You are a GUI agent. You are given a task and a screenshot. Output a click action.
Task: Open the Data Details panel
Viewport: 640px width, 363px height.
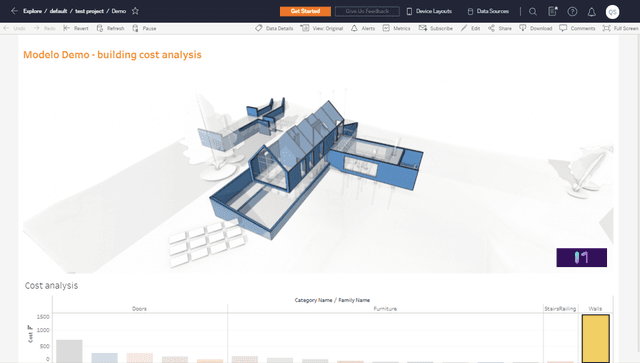274,28
